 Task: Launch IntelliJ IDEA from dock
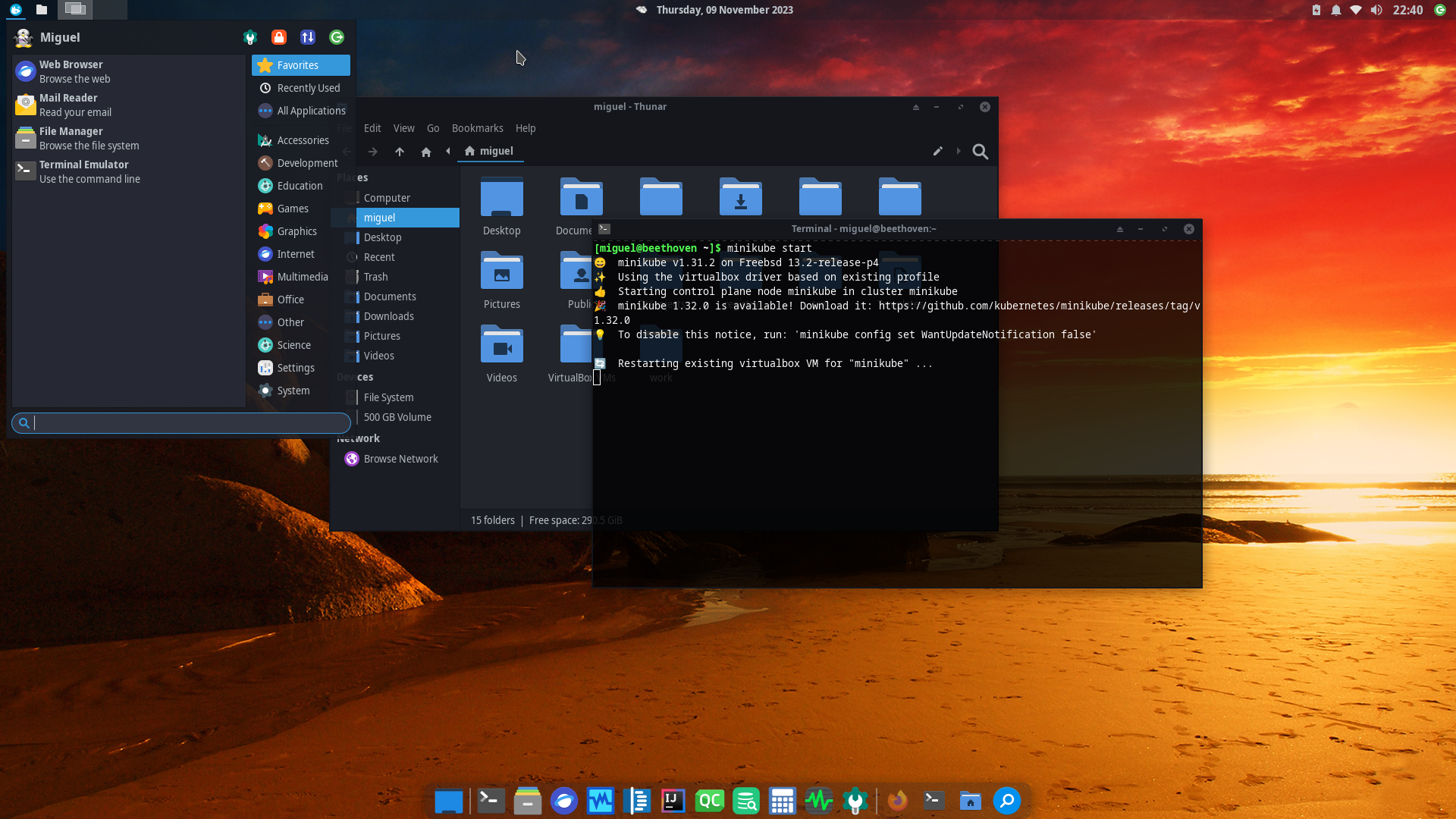point(673,801)
